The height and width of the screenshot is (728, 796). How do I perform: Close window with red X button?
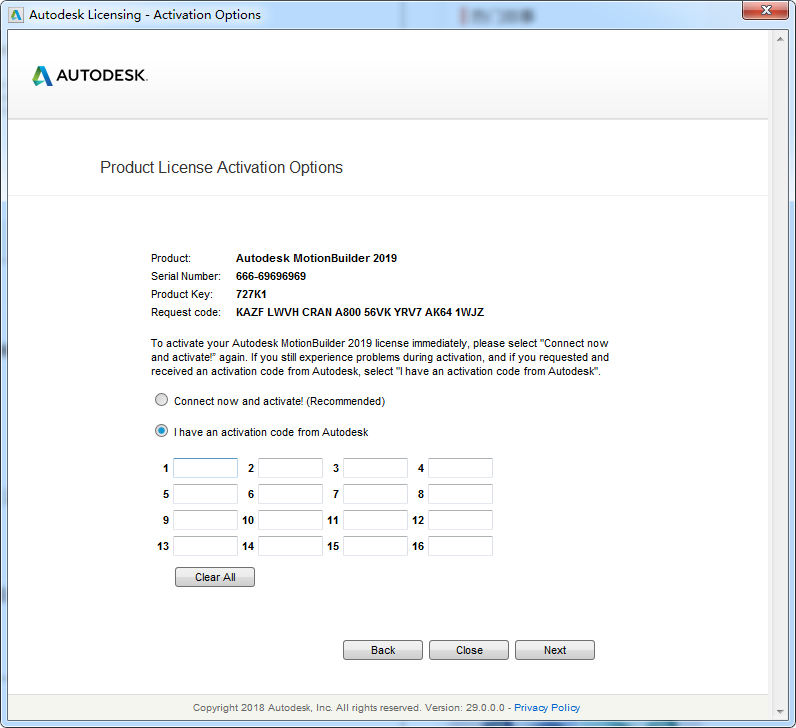pos(767,10)
